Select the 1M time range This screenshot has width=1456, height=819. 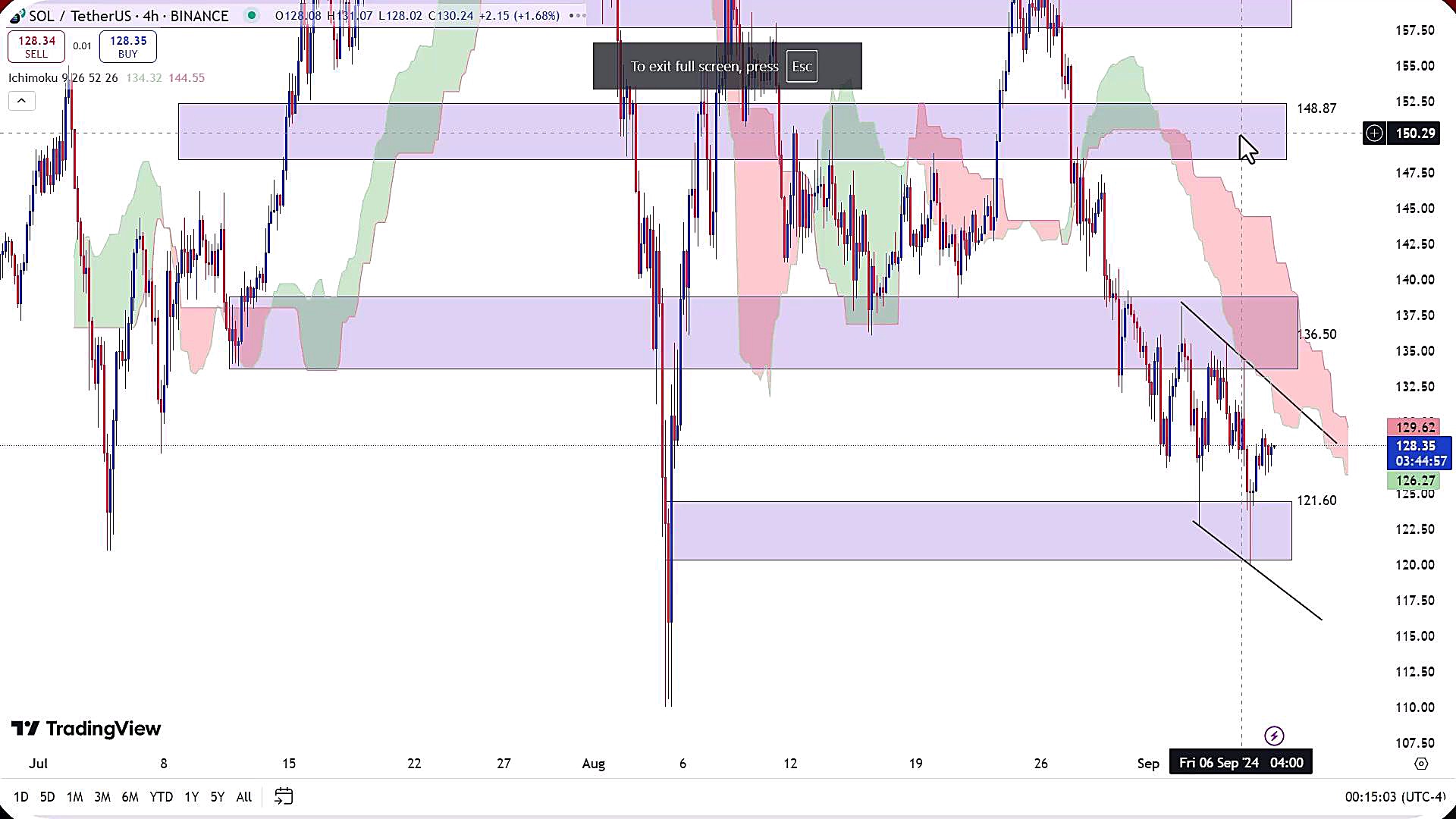74,797
